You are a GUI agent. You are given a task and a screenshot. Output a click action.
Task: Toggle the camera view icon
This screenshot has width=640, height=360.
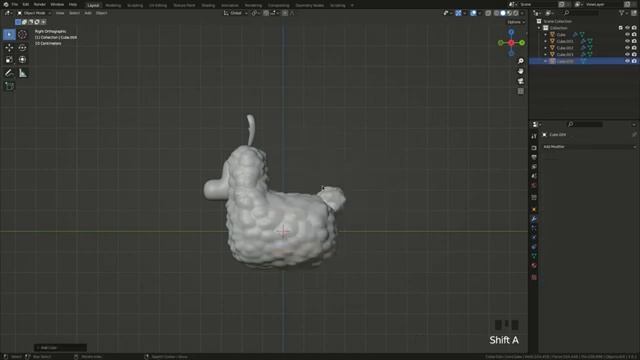click(x=521, y=81)
